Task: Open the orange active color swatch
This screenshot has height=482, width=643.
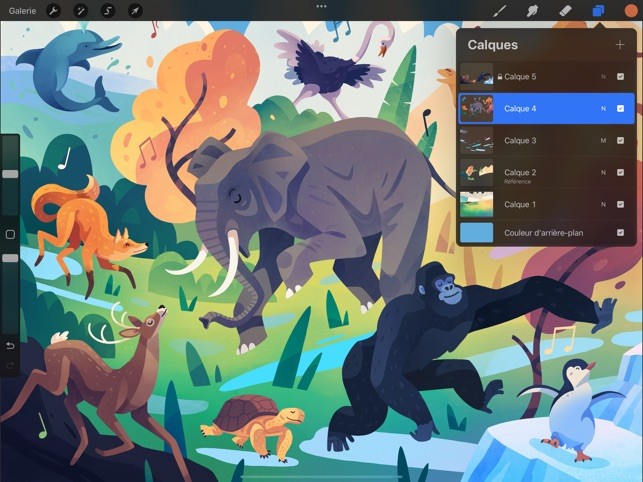Action: pos(631,11)
